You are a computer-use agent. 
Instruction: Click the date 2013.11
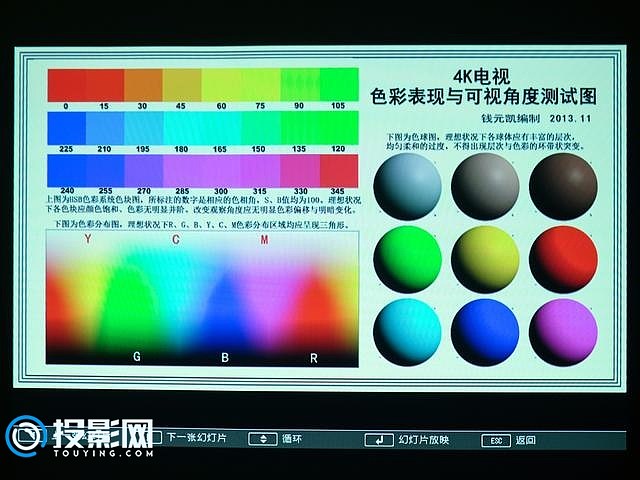[570, 119]
